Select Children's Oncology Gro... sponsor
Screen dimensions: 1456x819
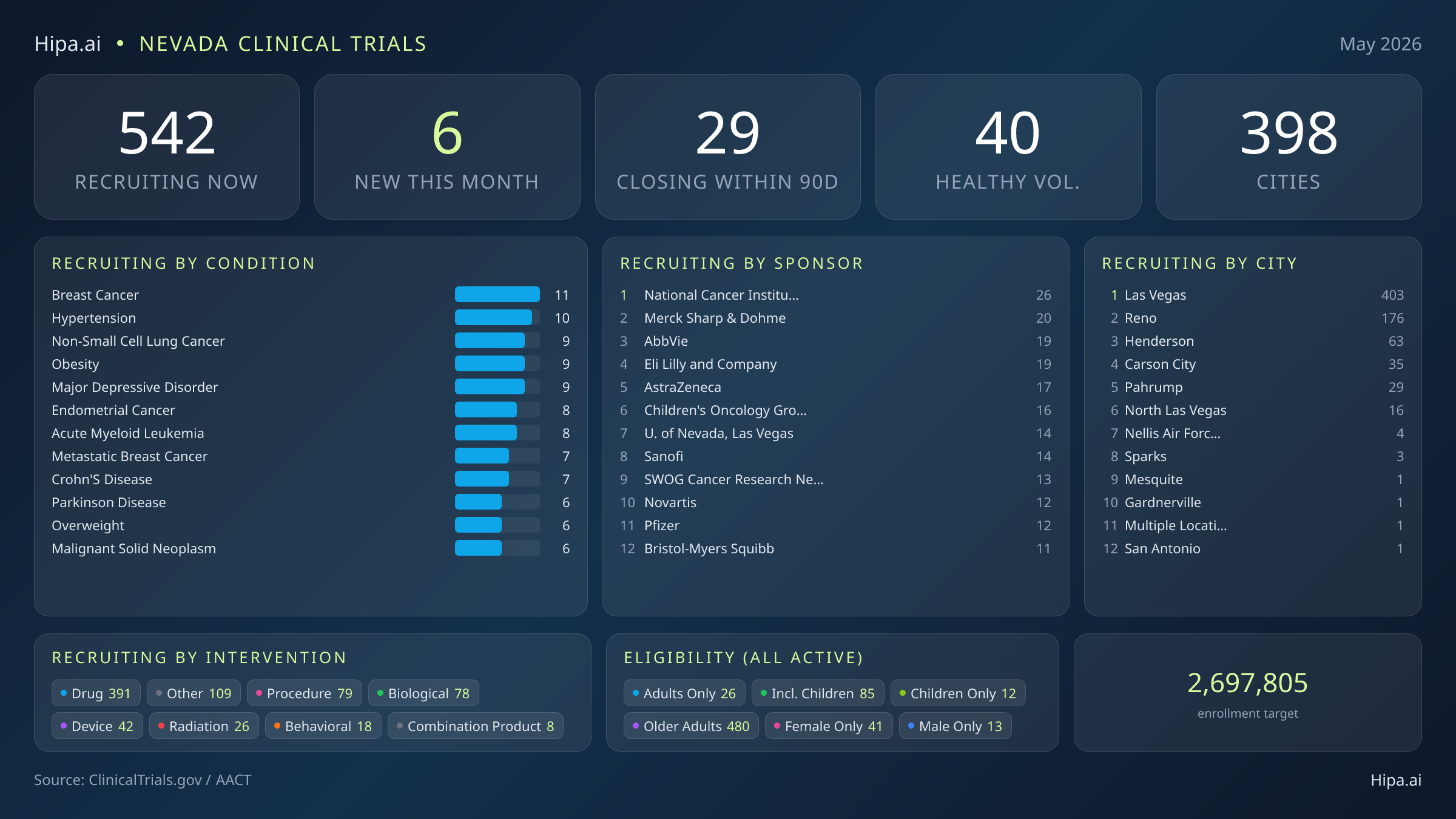point(835,410)
